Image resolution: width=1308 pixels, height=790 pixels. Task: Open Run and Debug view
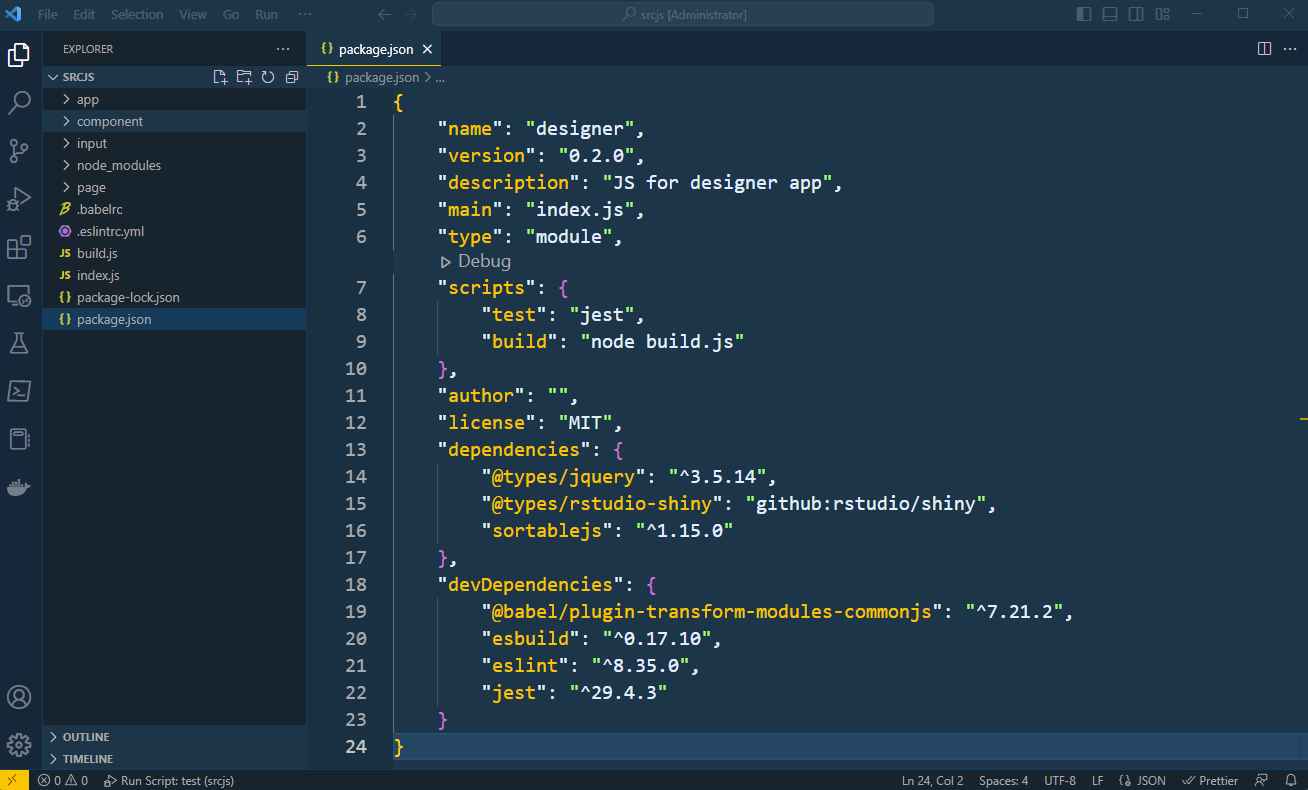[19, 198]
